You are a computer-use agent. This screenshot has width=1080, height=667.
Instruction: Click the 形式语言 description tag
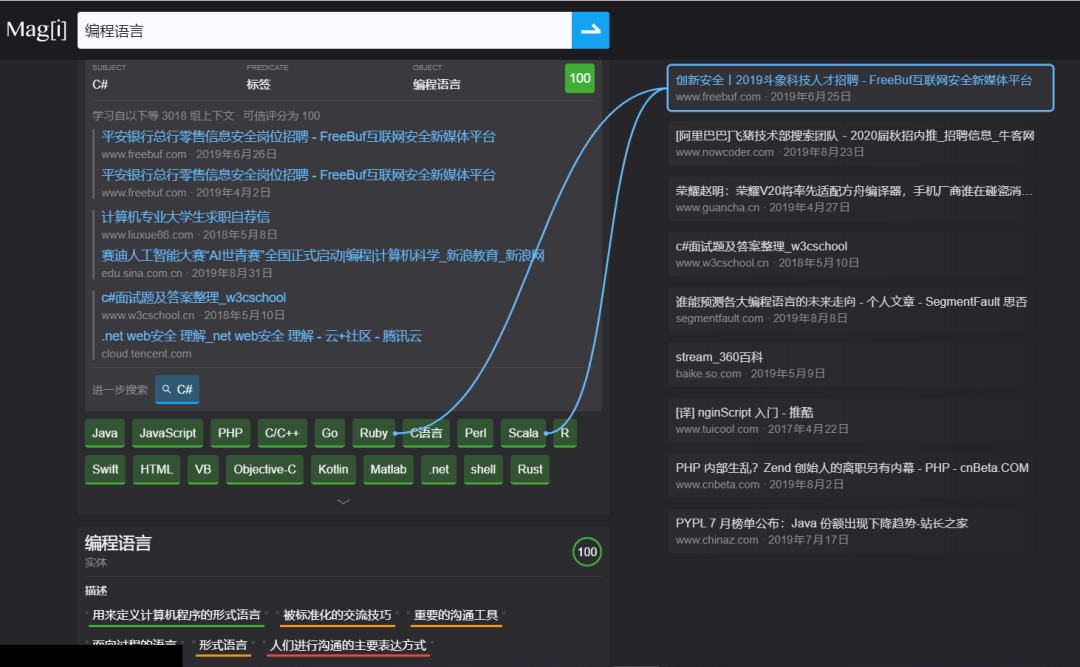[x=222, y=645]
